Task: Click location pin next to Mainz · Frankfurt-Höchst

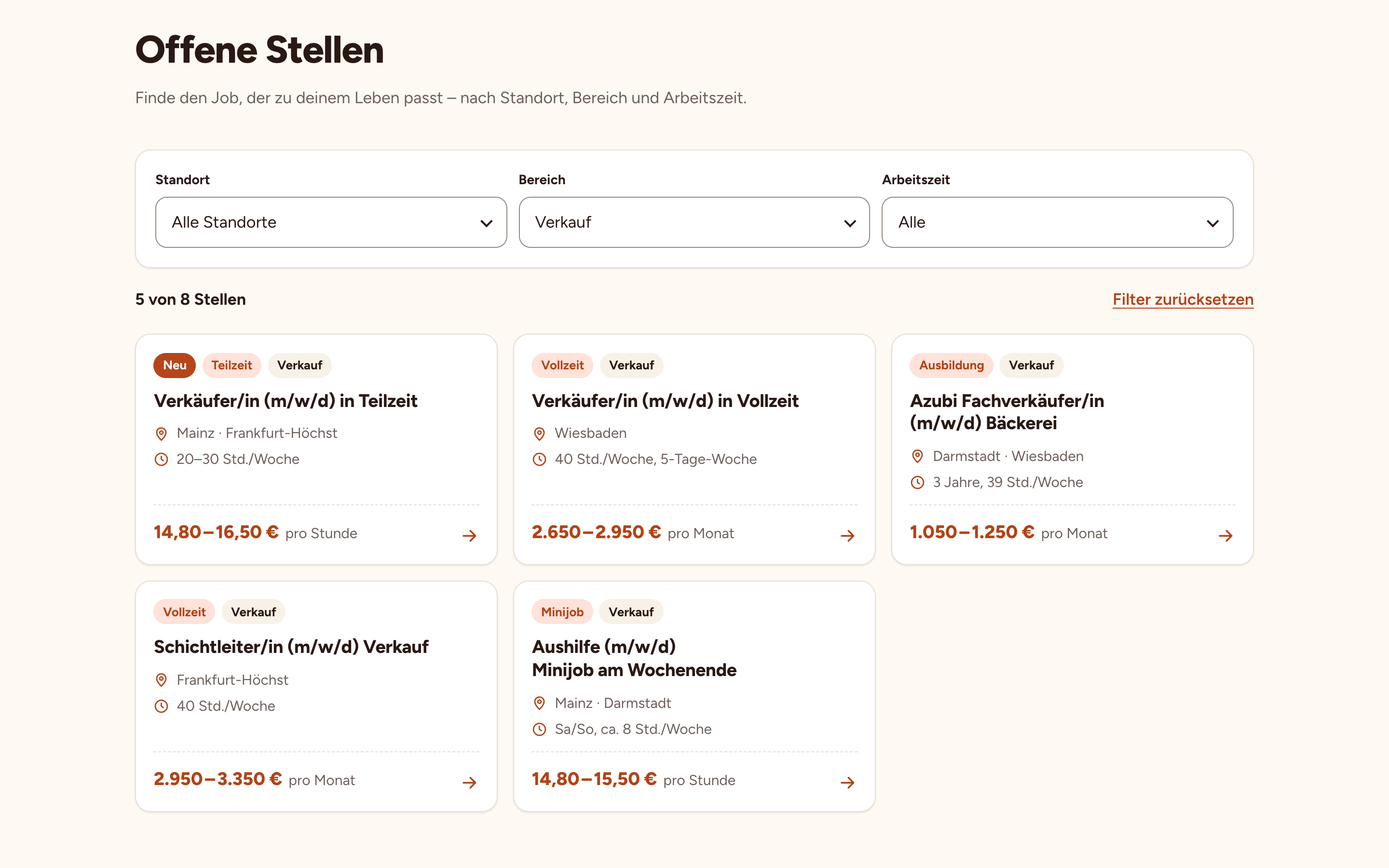Action: (x=161, y=434)
